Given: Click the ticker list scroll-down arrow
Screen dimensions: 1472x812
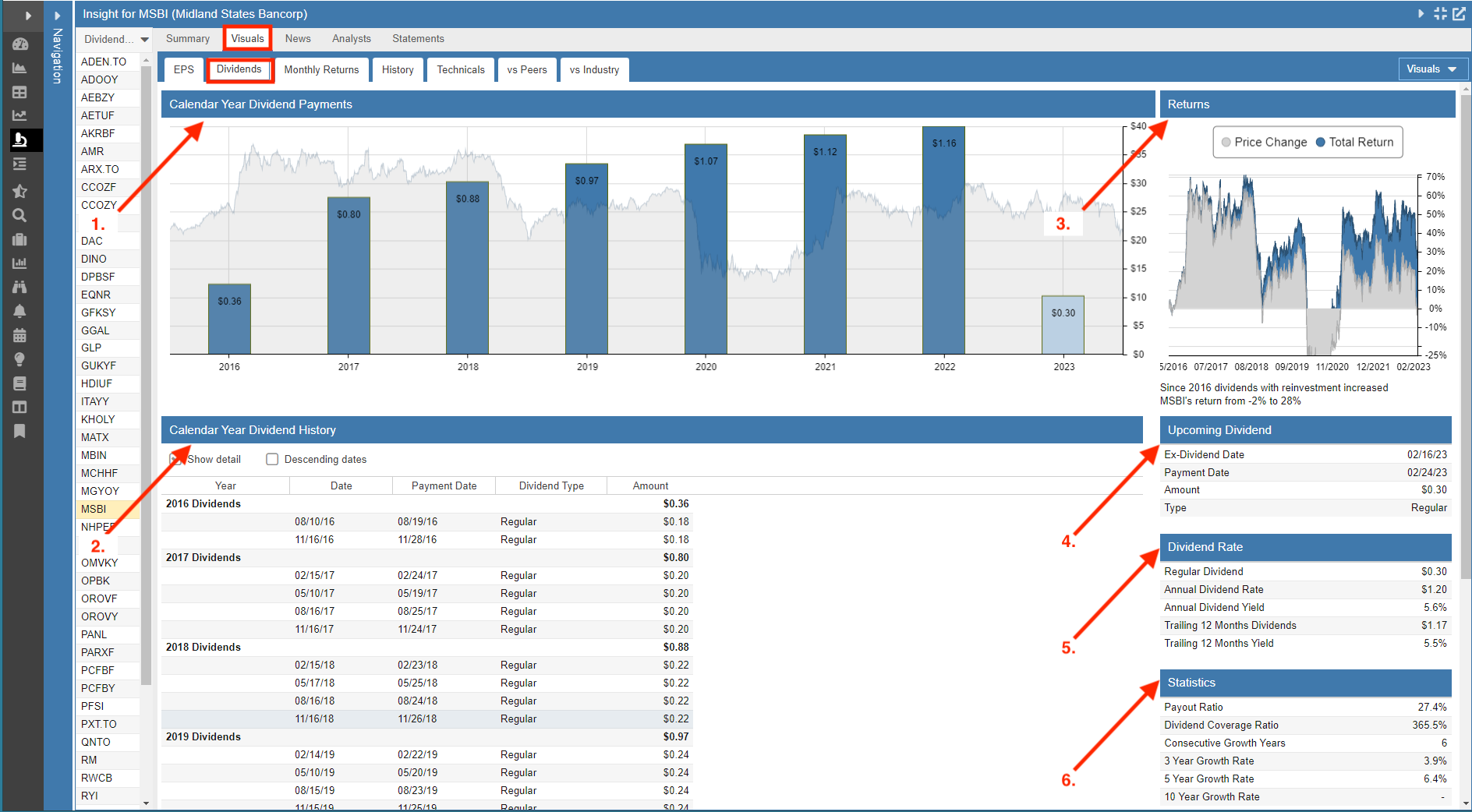Looking at the screenshot, I should (x=146, y=803).
